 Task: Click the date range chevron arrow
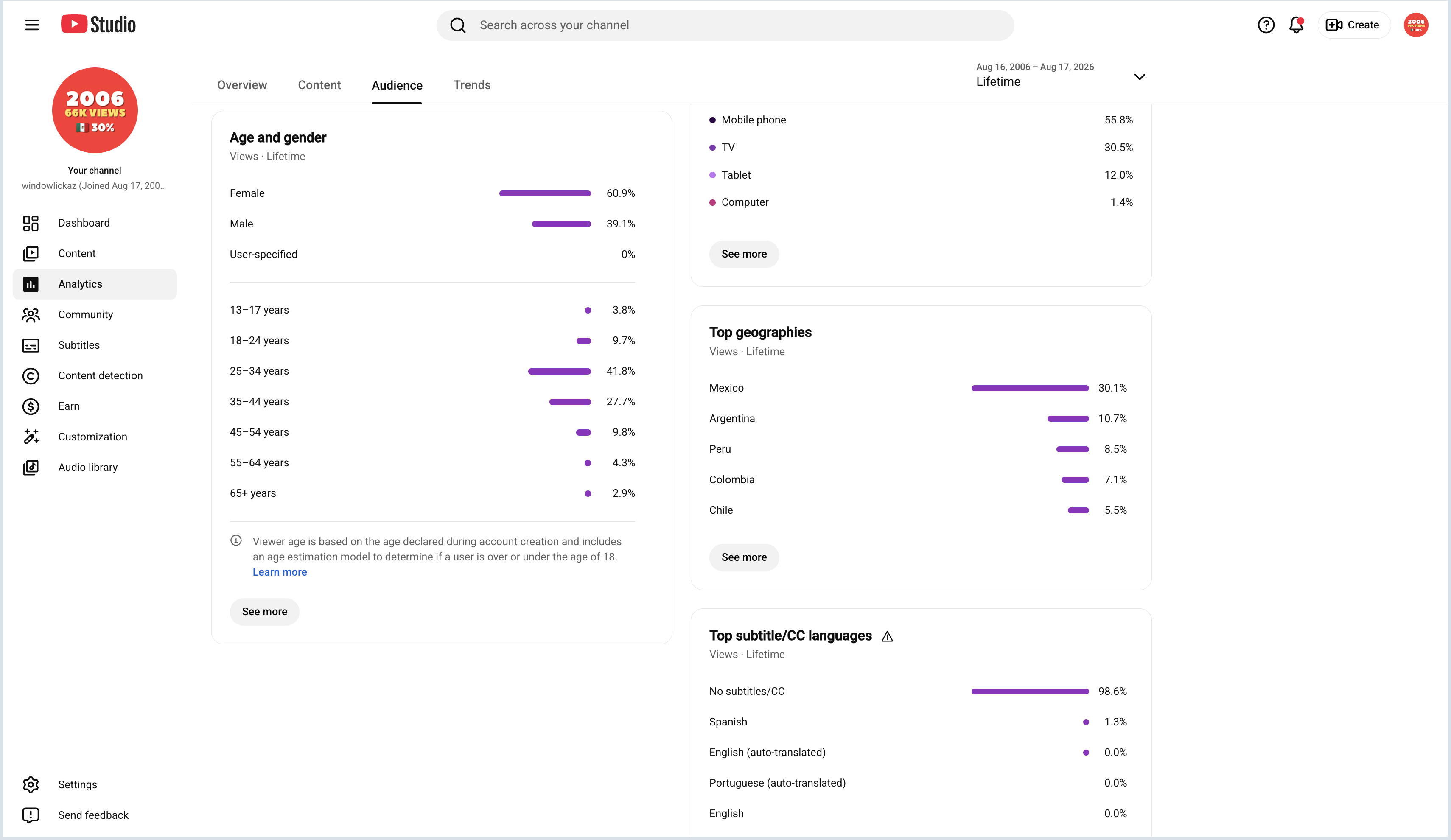(1139, 76)
